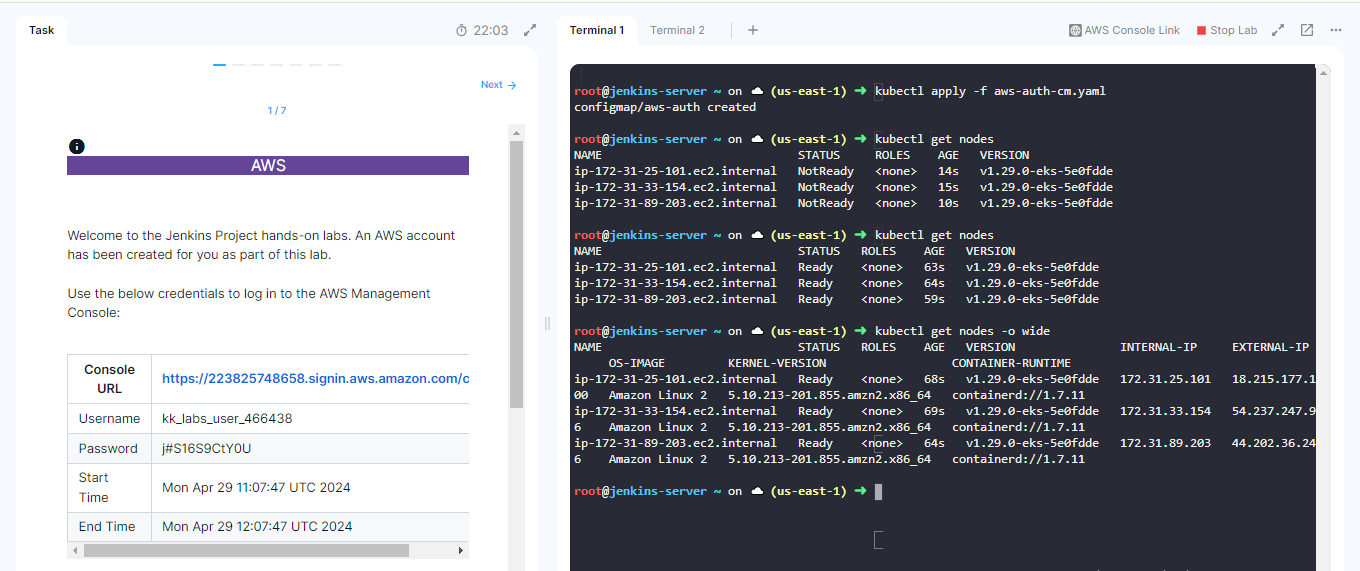The width and height of the screenshot is (1360, 571).
Task: Click the EXTERNAL-IP column header
Action: click(1270, 347)
